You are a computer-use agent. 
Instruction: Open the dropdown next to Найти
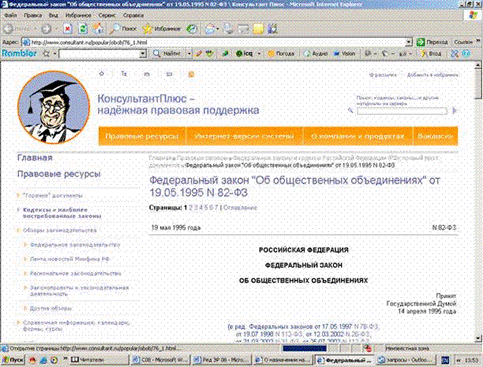(x=189, y=53)
